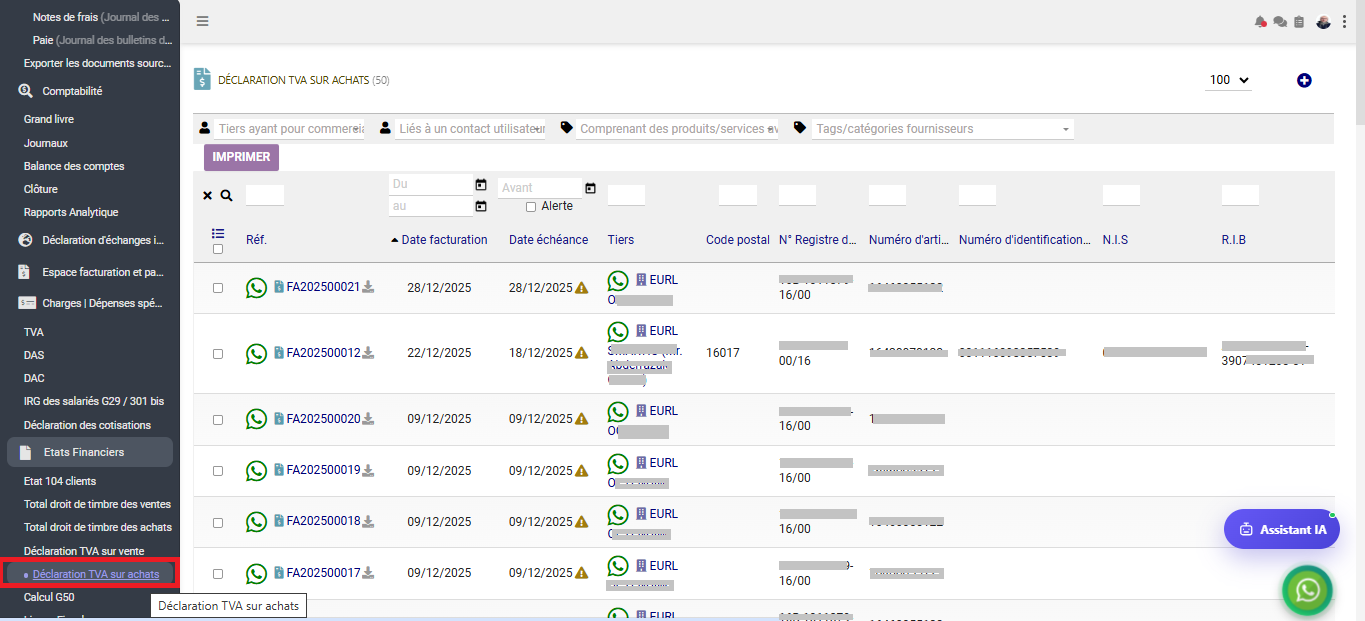Open the 100 rows-per-page dropdown
The height and width of the screenshot is (621, 1365).
(x=1230, y=80)
